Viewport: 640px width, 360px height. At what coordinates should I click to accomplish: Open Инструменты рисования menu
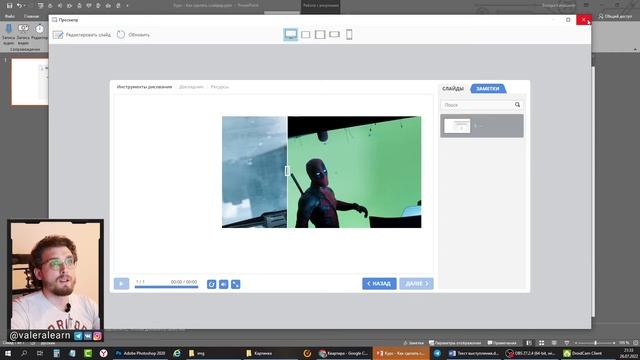click(x=144, y=87)
